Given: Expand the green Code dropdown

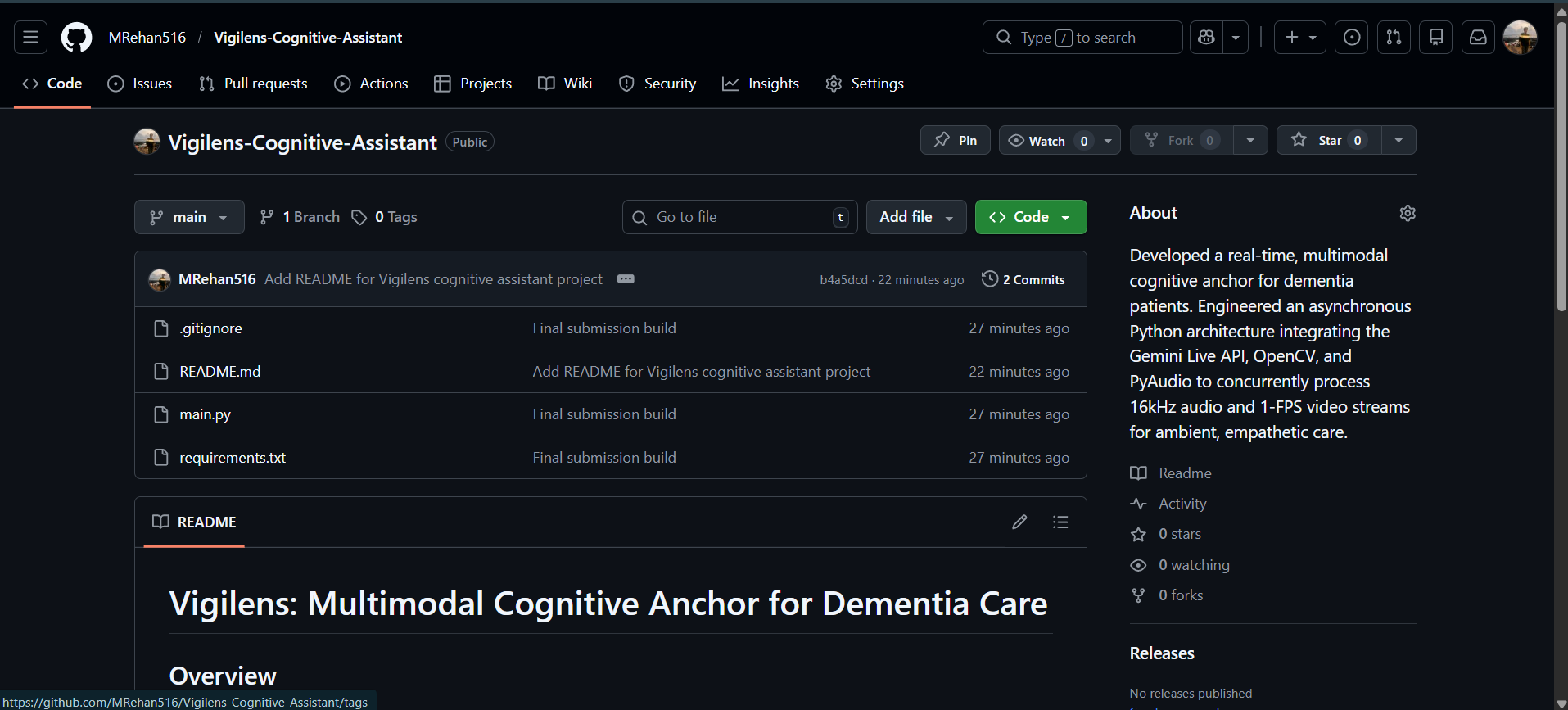Looking at the screenshot, I should (1031, 217).
